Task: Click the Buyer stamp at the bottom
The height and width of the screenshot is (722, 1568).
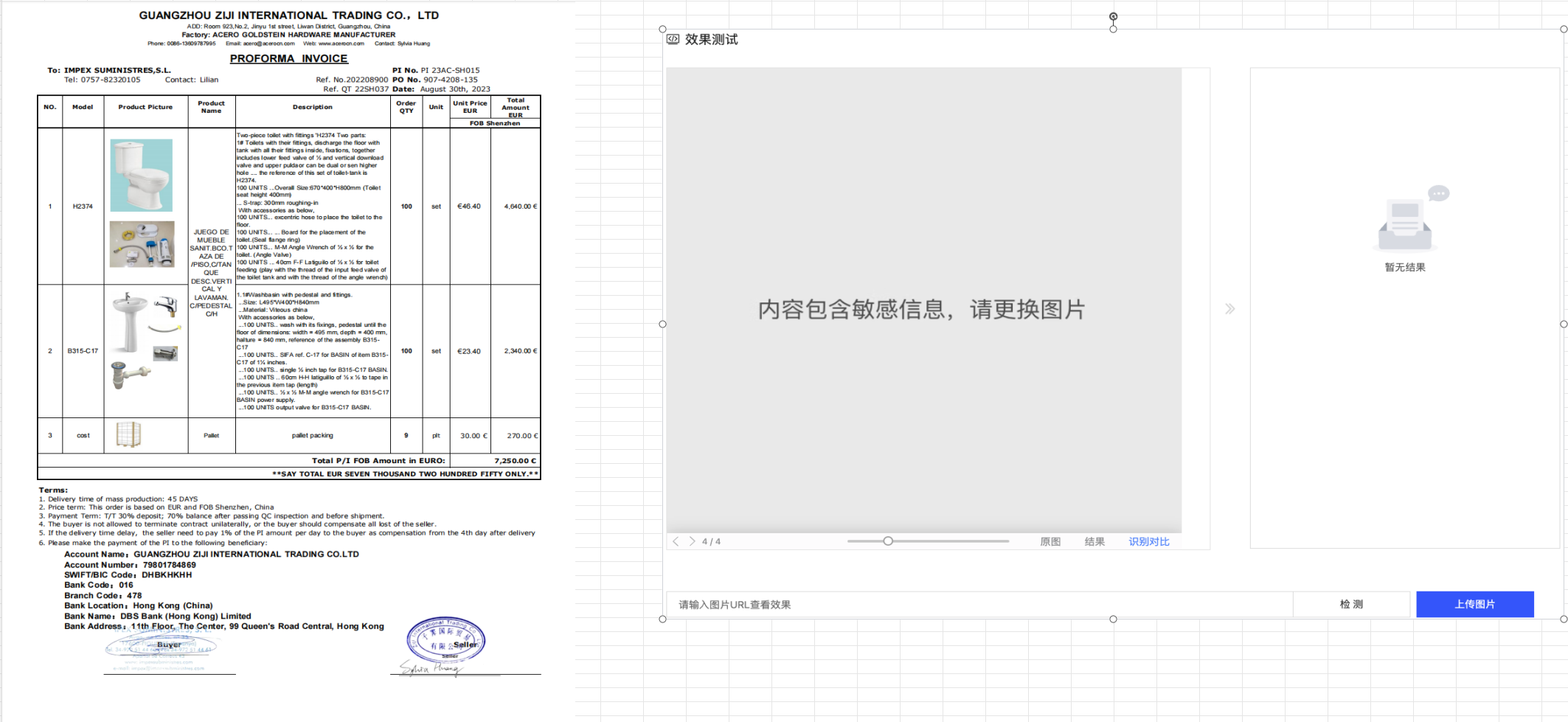Action: coord(161,648)
